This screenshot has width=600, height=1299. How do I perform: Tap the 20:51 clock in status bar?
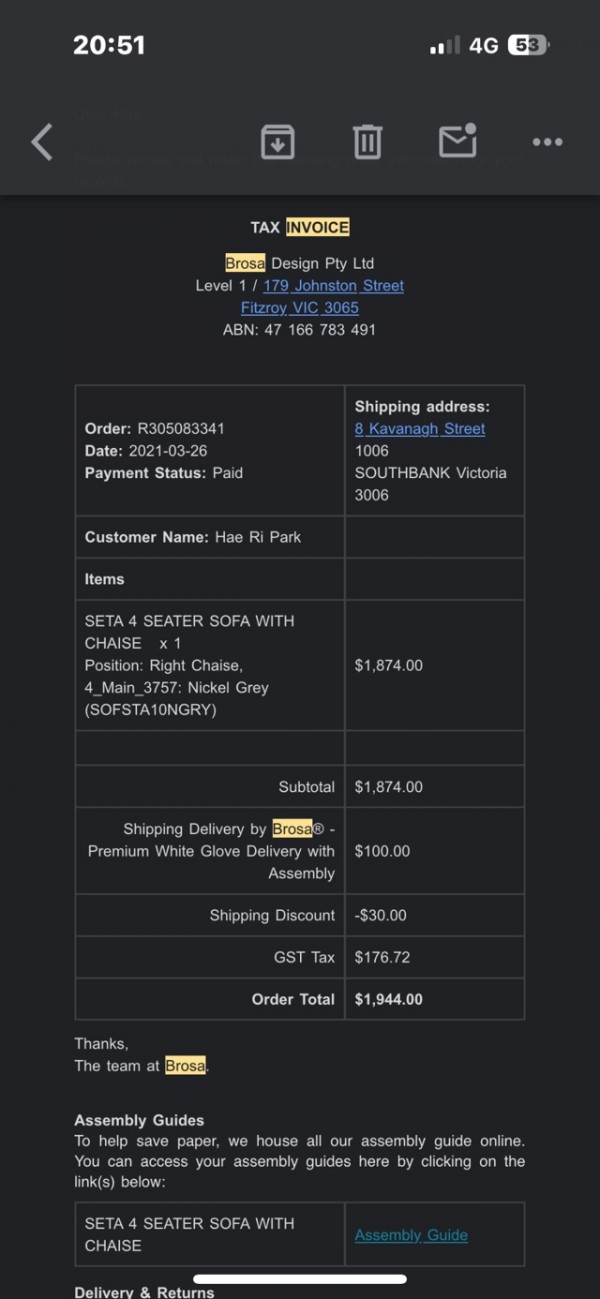pos(109,45)
